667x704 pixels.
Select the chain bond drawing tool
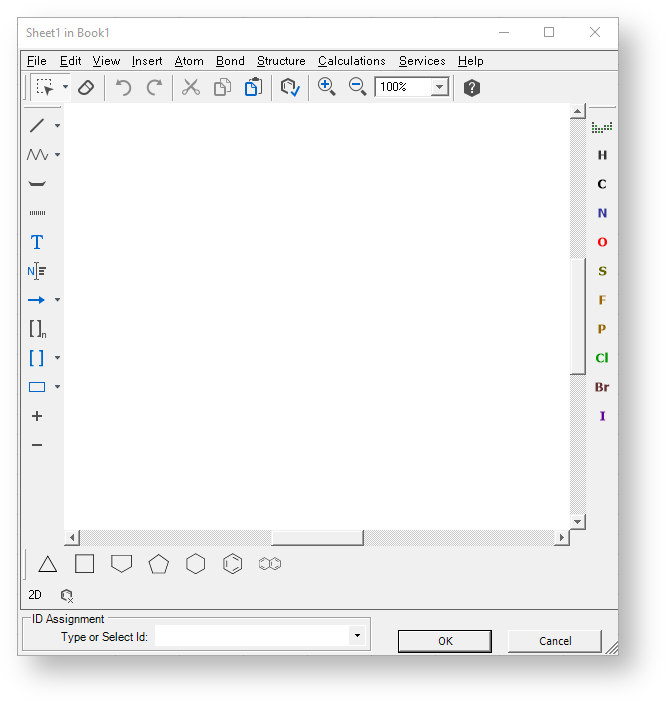pos(37,155)
